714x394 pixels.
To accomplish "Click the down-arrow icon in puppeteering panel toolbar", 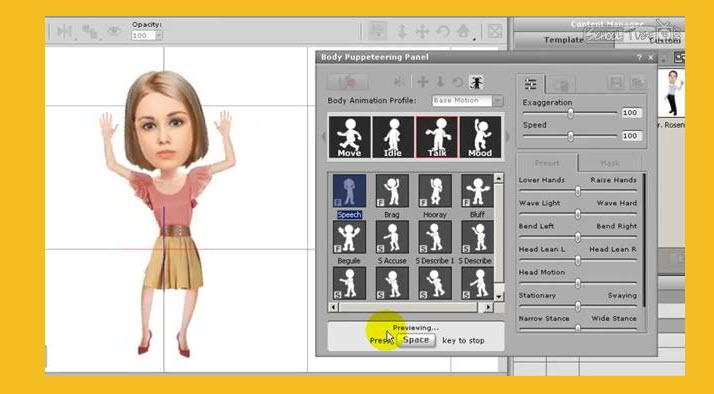I will (440, 82).
